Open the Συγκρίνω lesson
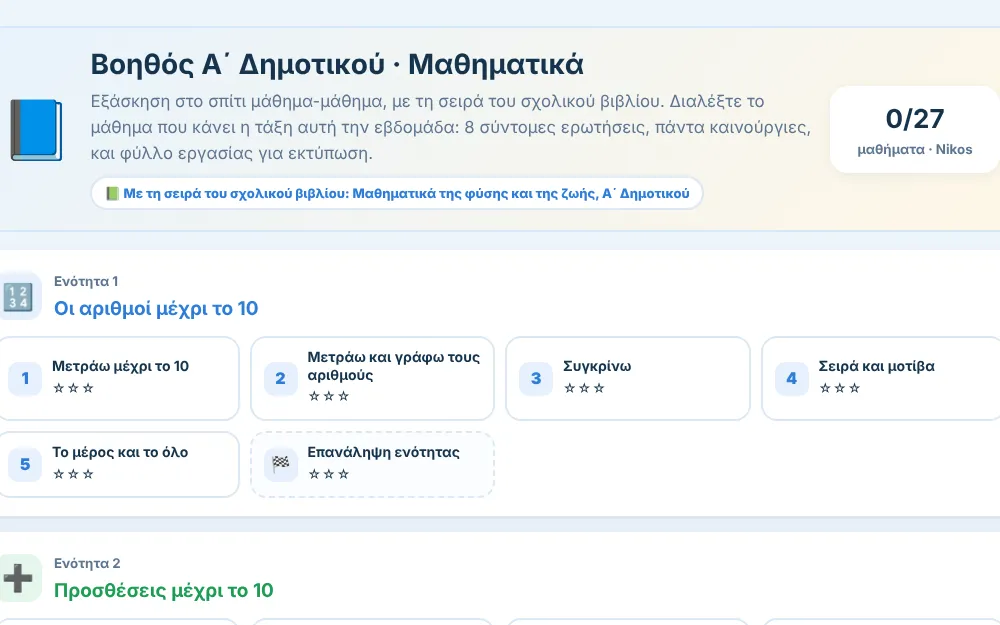The height and width of the screenshot is (625, 1000). tap(628, 378)
